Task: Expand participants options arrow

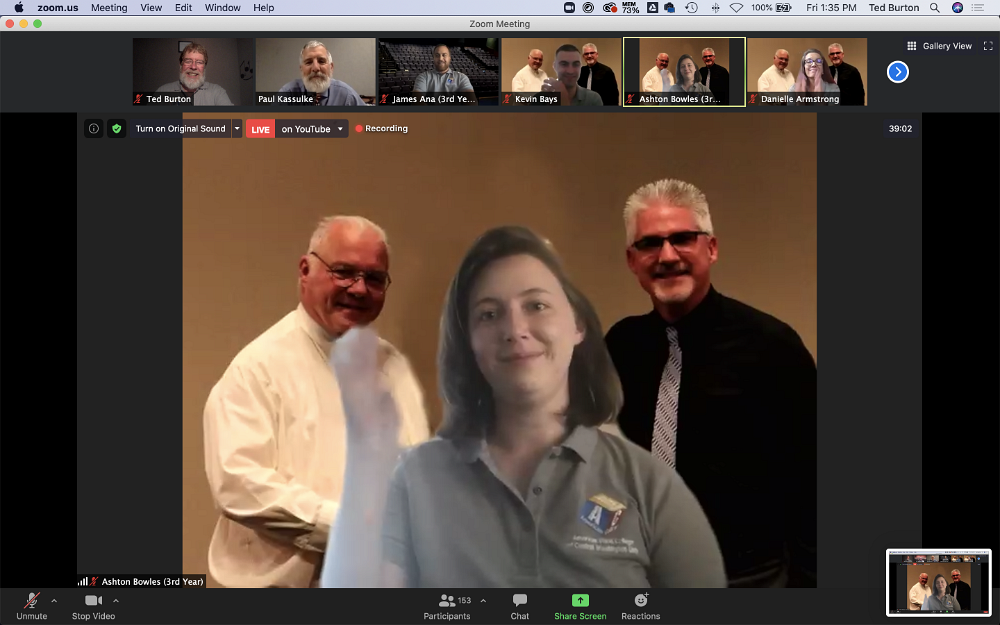Action: (483, 600)
